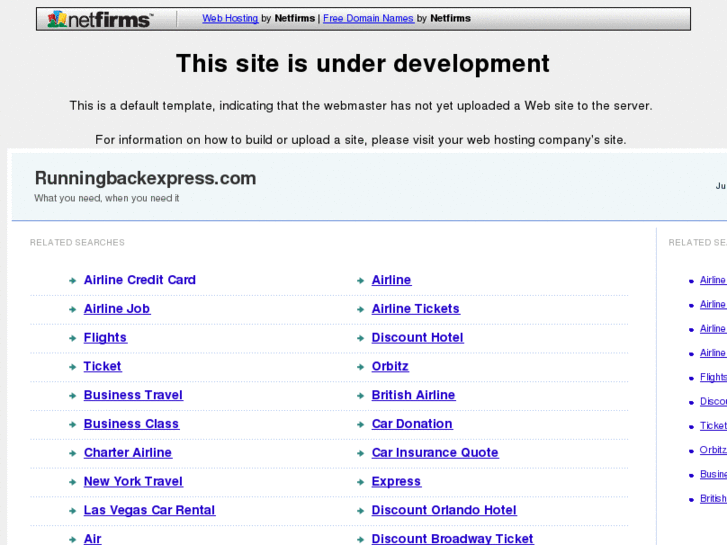Click the arrow icon beside Car Donation

click(360, 424)
